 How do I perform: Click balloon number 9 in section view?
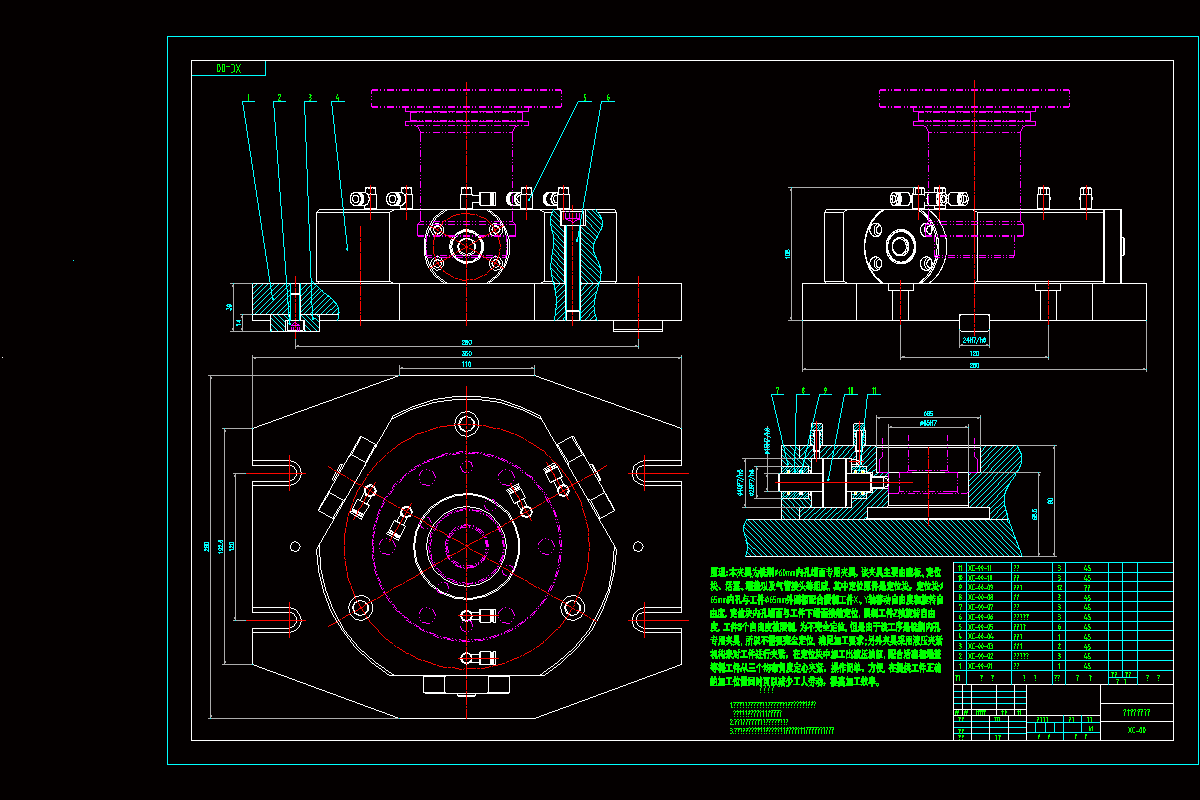click(x=825, y=390)
